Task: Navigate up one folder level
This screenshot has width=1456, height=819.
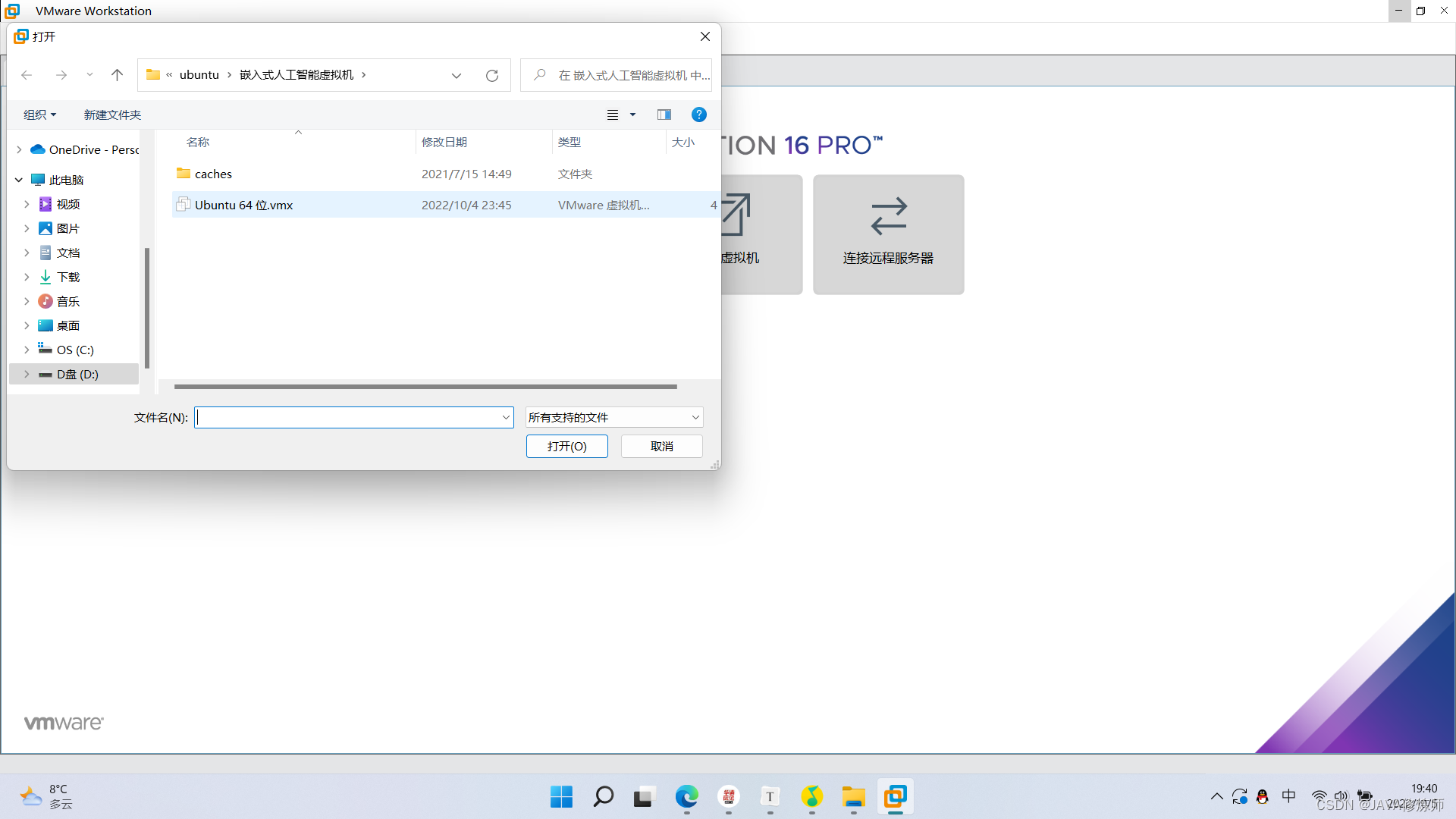Action: [117, 75]
